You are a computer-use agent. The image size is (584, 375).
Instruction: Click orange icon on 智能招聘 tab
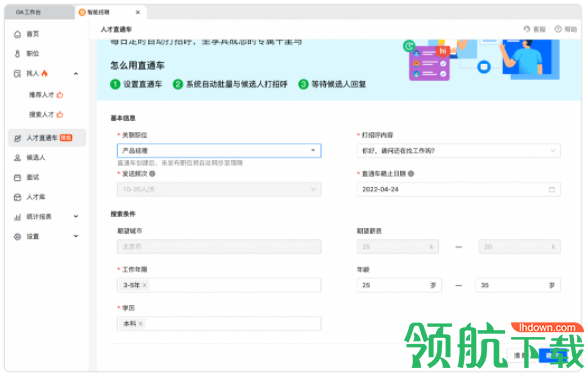[82, 12]
